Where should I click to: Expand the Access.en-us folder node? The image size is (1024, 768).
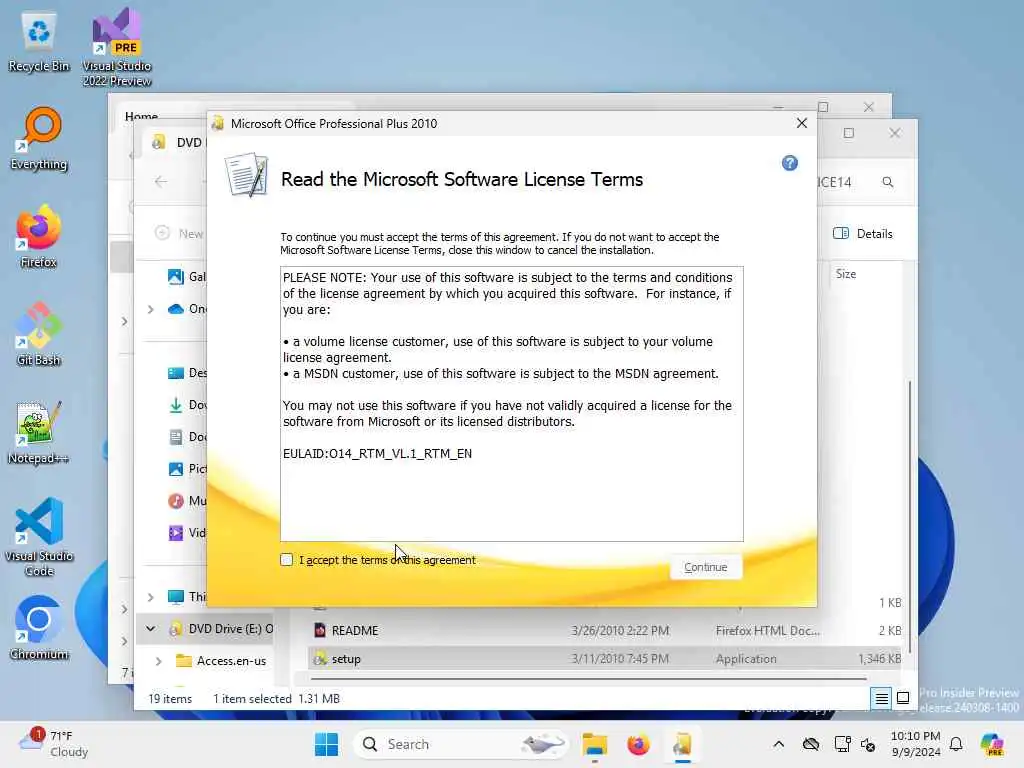[x=159, y=661]
